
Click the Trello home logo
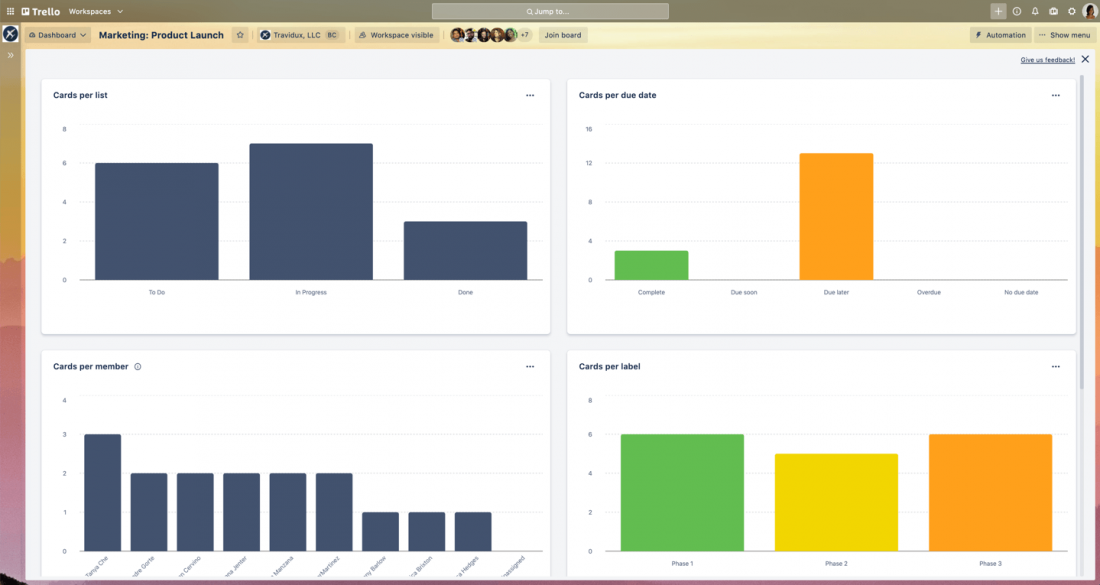click(x=37, y=11)
